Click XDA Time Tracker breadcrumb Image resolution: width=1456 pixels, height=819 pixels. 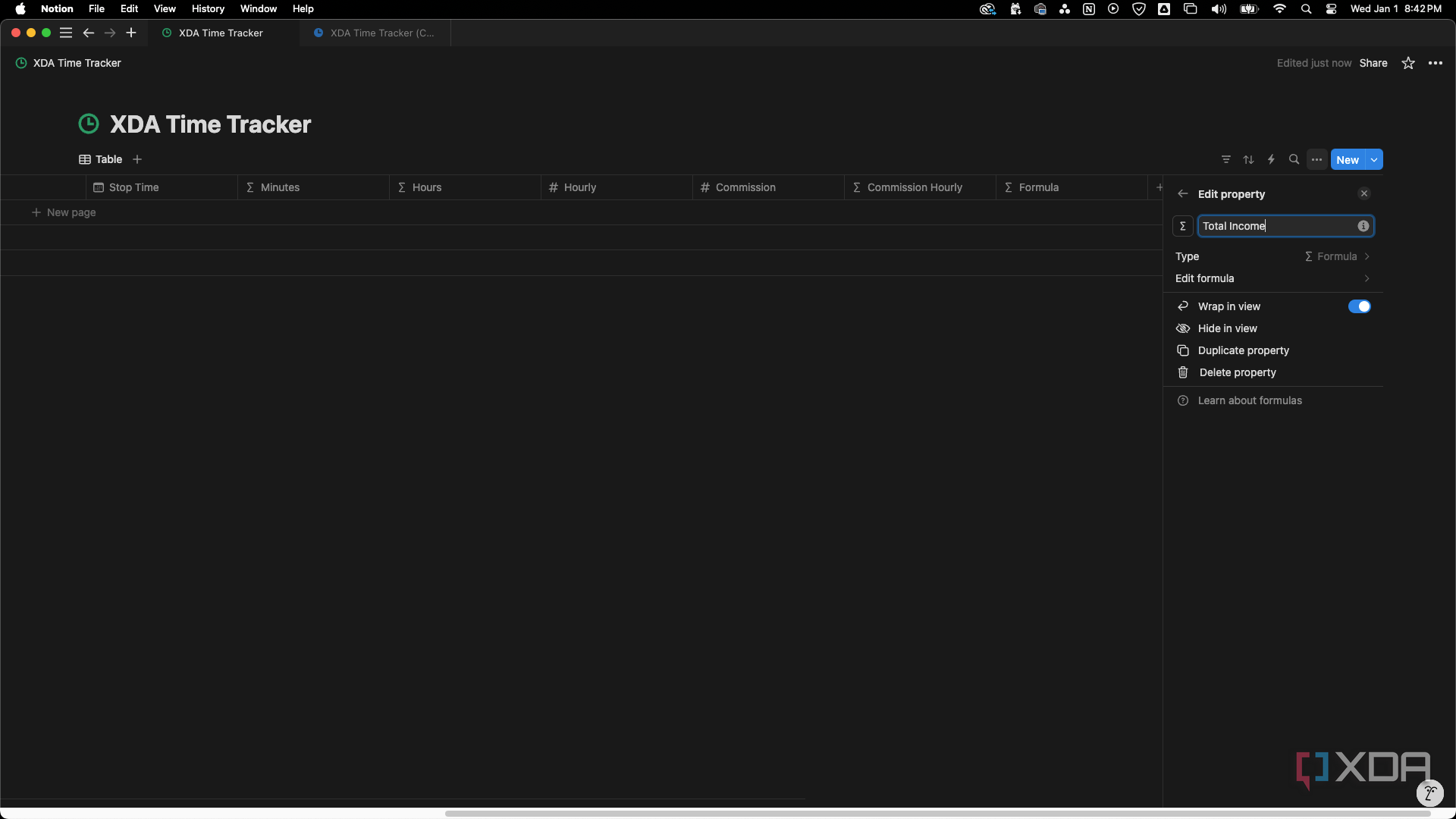68,63
